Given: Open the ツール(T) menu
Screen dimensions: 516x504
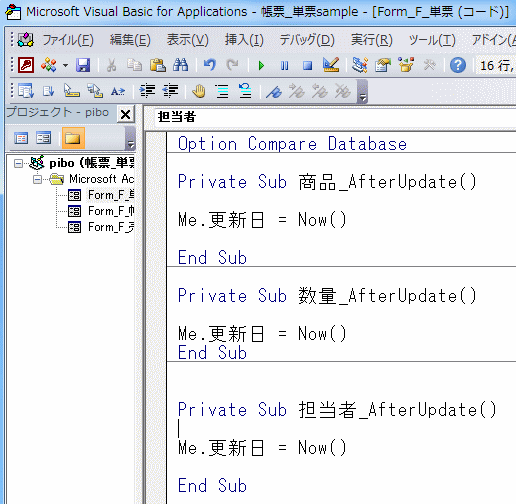Looking at the screenshot, I should tap(432, 40).
